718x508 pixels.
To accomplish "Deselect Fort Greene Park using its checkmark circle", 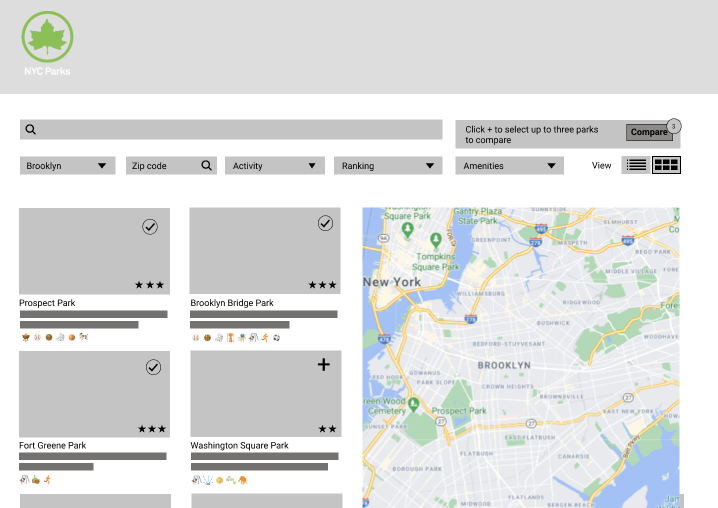I will (x=153, y=367).
